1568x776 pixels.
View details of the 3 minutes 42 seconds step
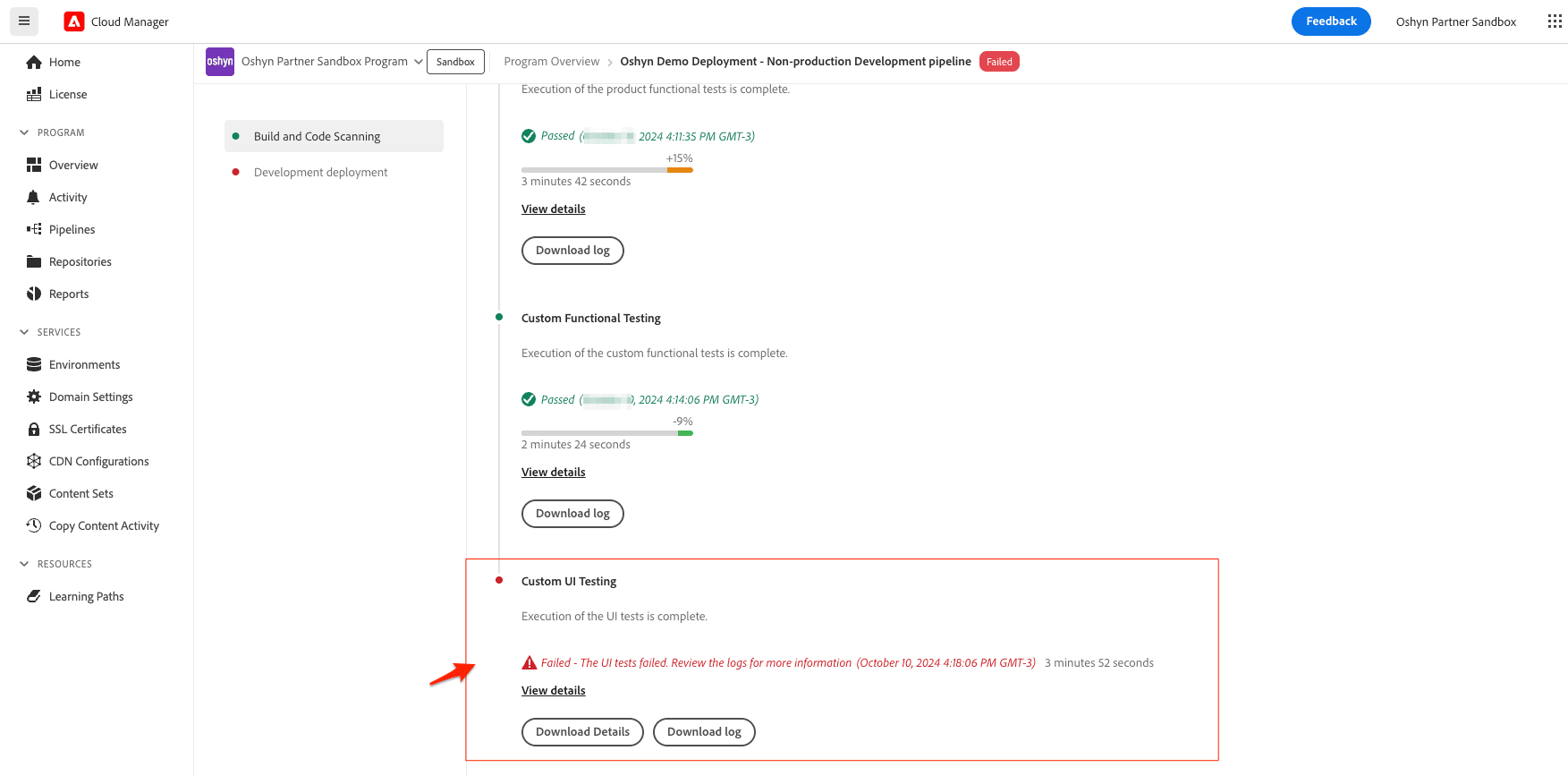pyautogui.click(x=554, y=209)
